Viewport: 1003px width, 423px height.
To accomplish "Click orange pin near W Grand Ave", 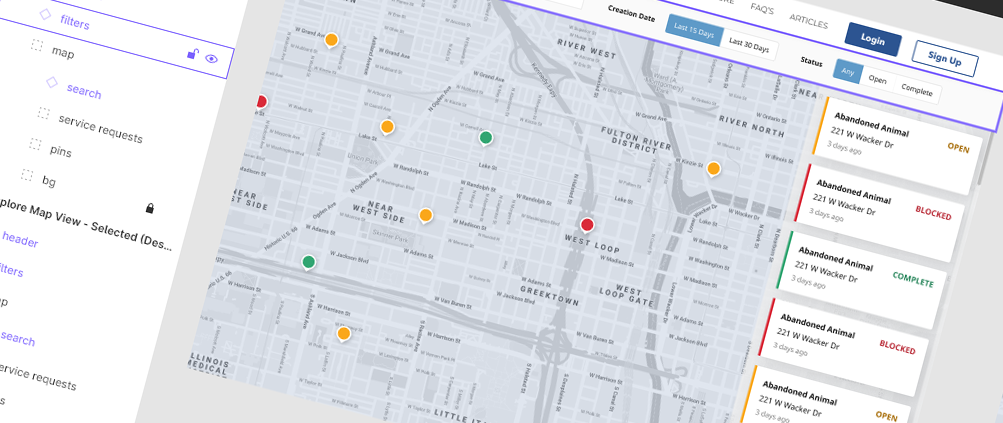I will click(x=331, y=40).
